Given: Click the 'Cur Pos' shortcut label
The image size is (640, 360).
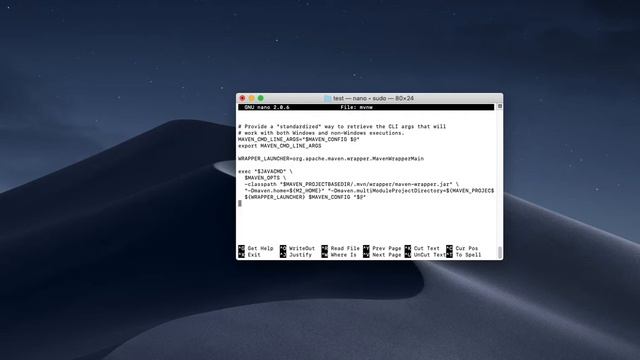Looking at the screenshot, I should (x=467, y=248).
